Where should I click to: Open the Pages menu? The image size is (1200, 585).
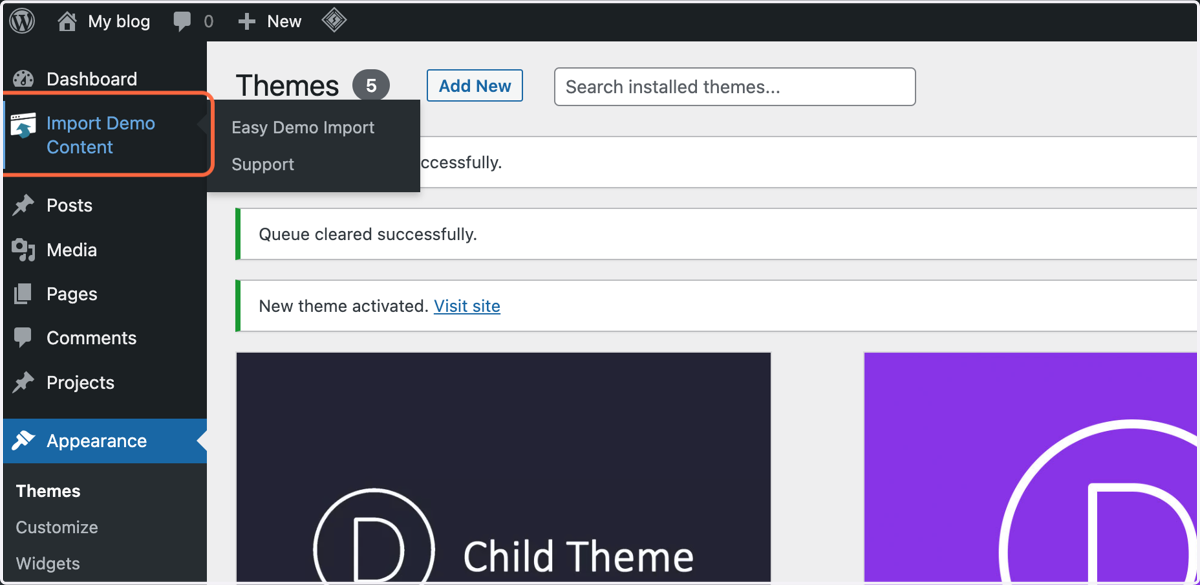coord(72,294)
